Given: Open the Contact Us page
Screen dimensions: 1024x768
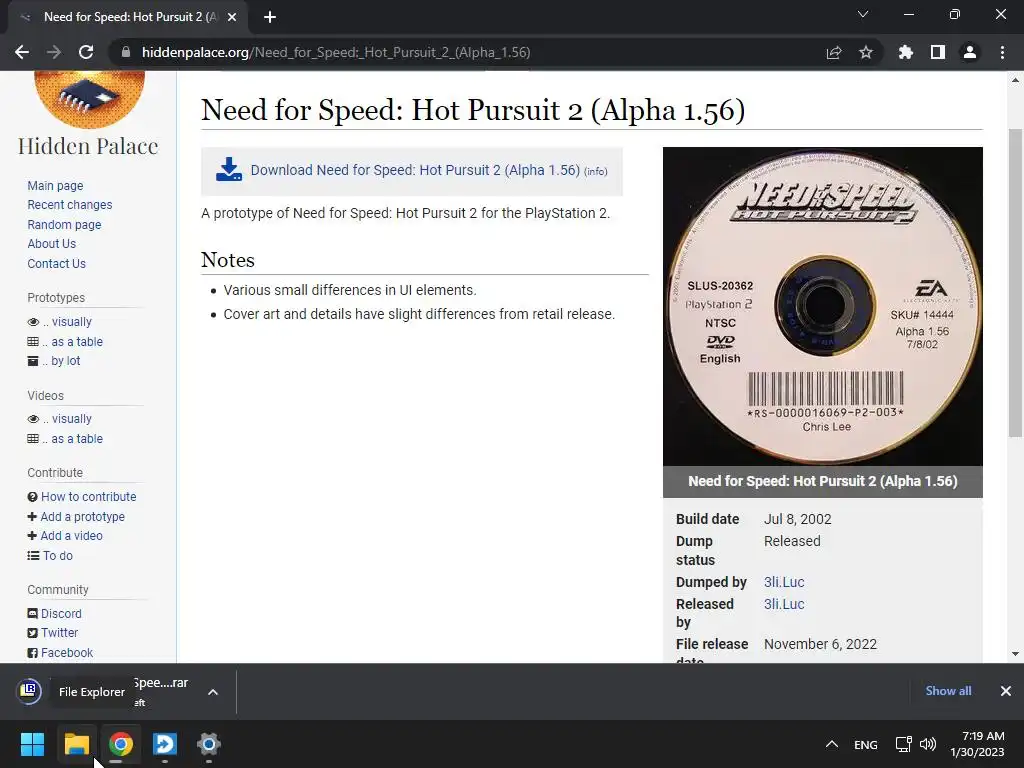Looking at the screenshot, I should 56,263.
